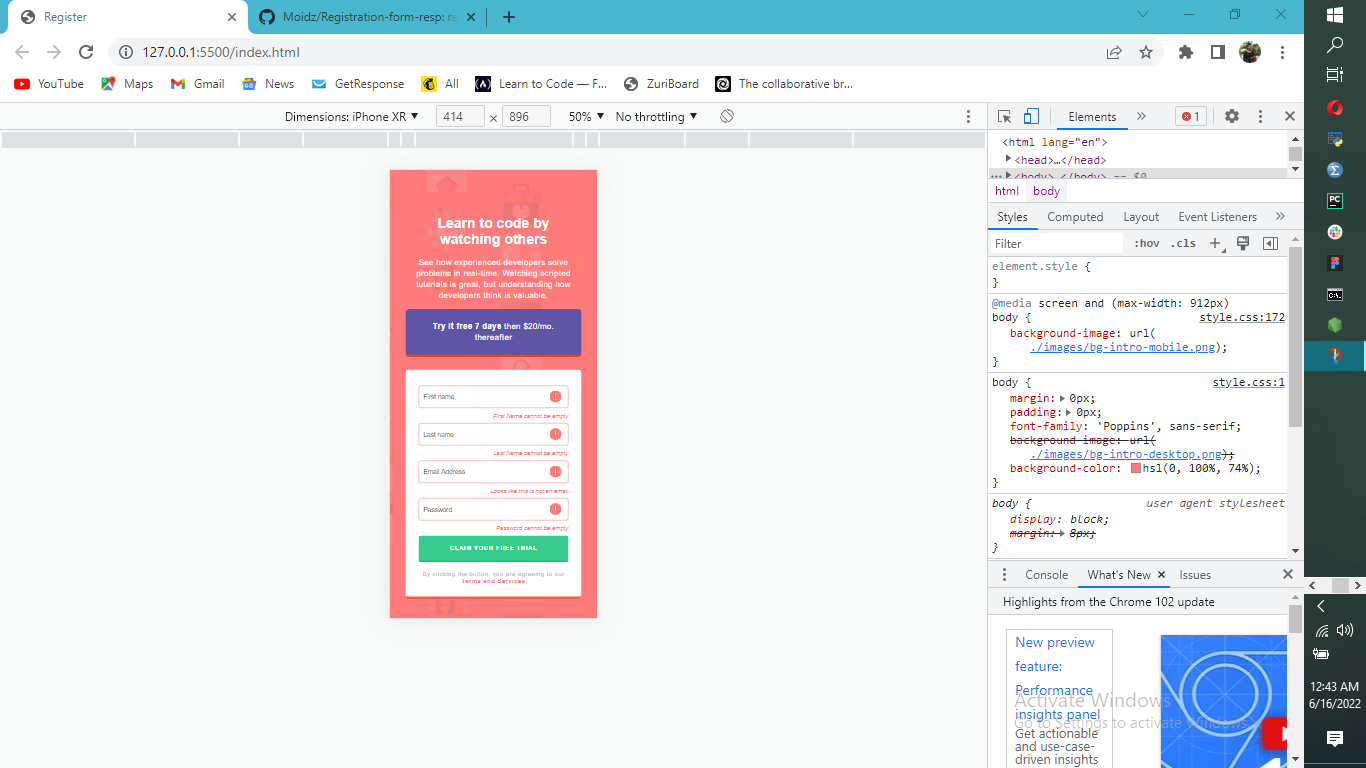Switch to the Computed tab
Viewport: 1366px width, 768px height.
click(1075, 217)
